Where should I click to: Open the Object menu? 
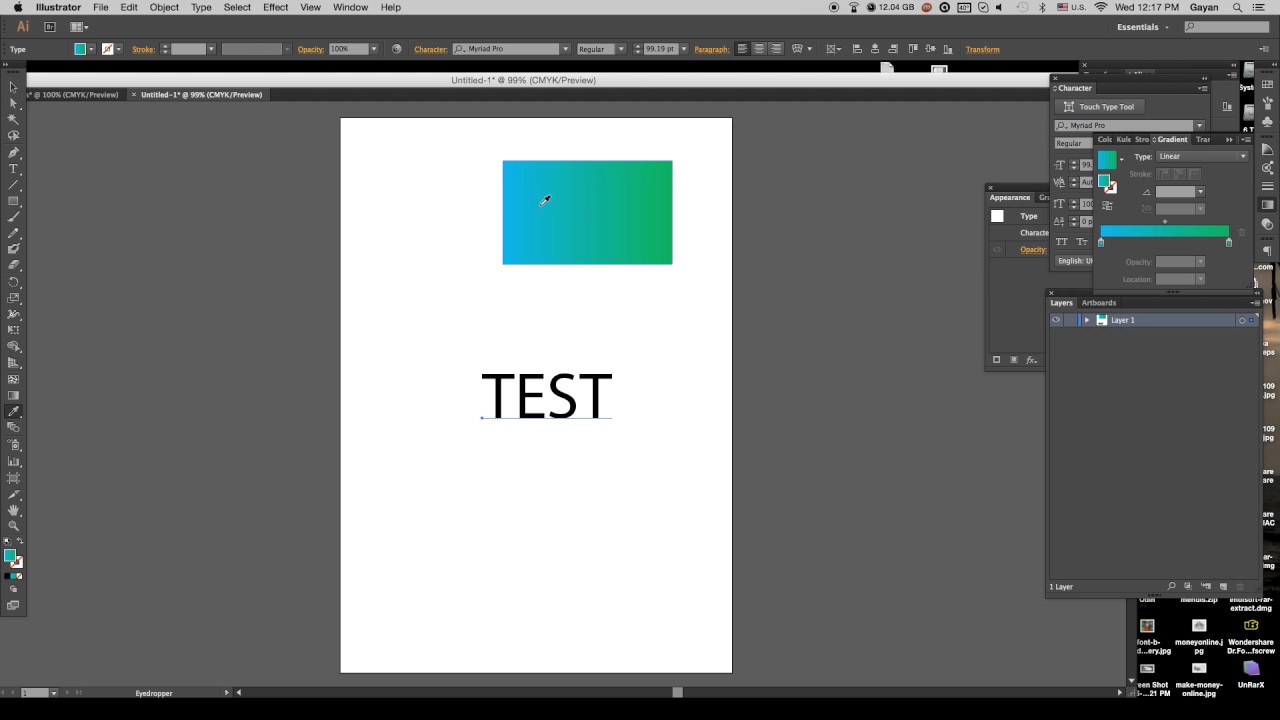pyautogui.click(x=164, y=7)
